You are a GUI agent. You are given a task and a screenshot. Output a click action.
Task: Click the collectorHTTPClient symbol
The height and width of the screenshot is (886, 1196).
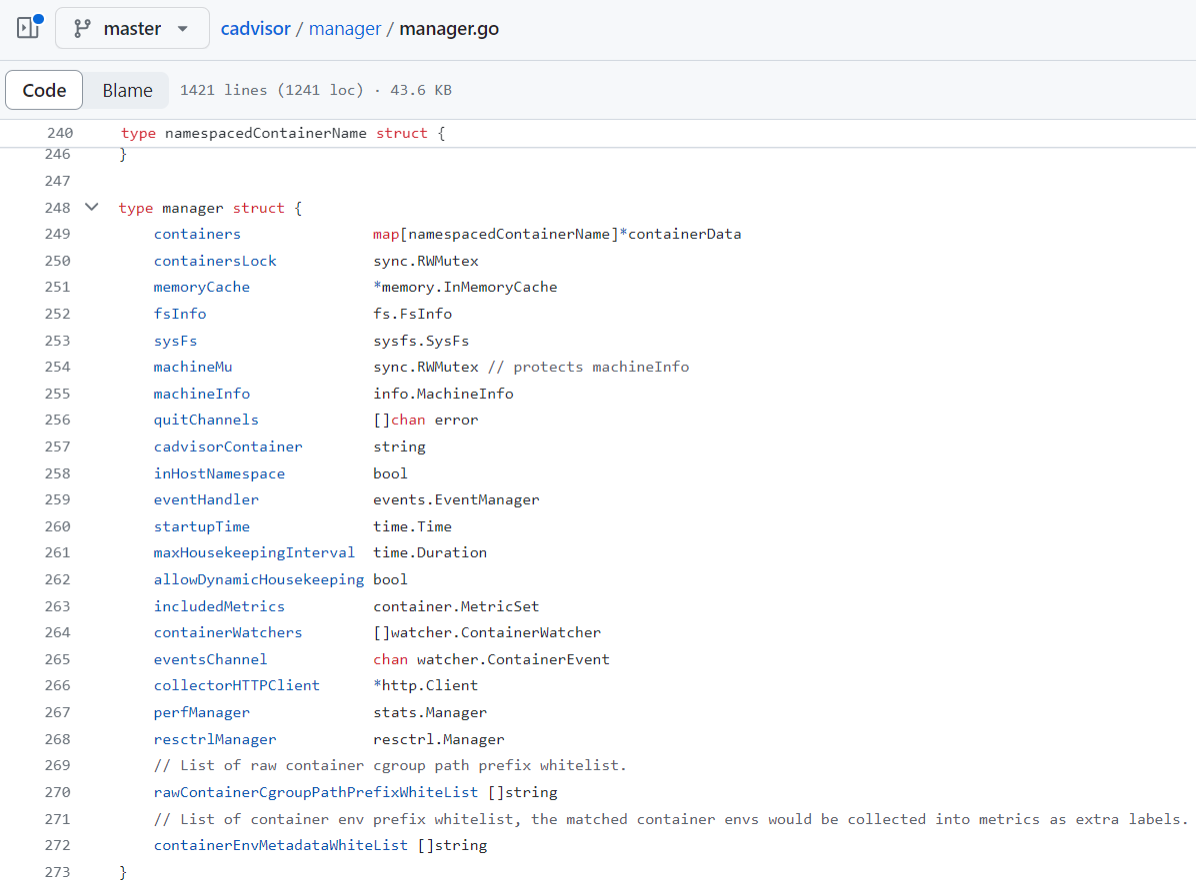[236, 686]
